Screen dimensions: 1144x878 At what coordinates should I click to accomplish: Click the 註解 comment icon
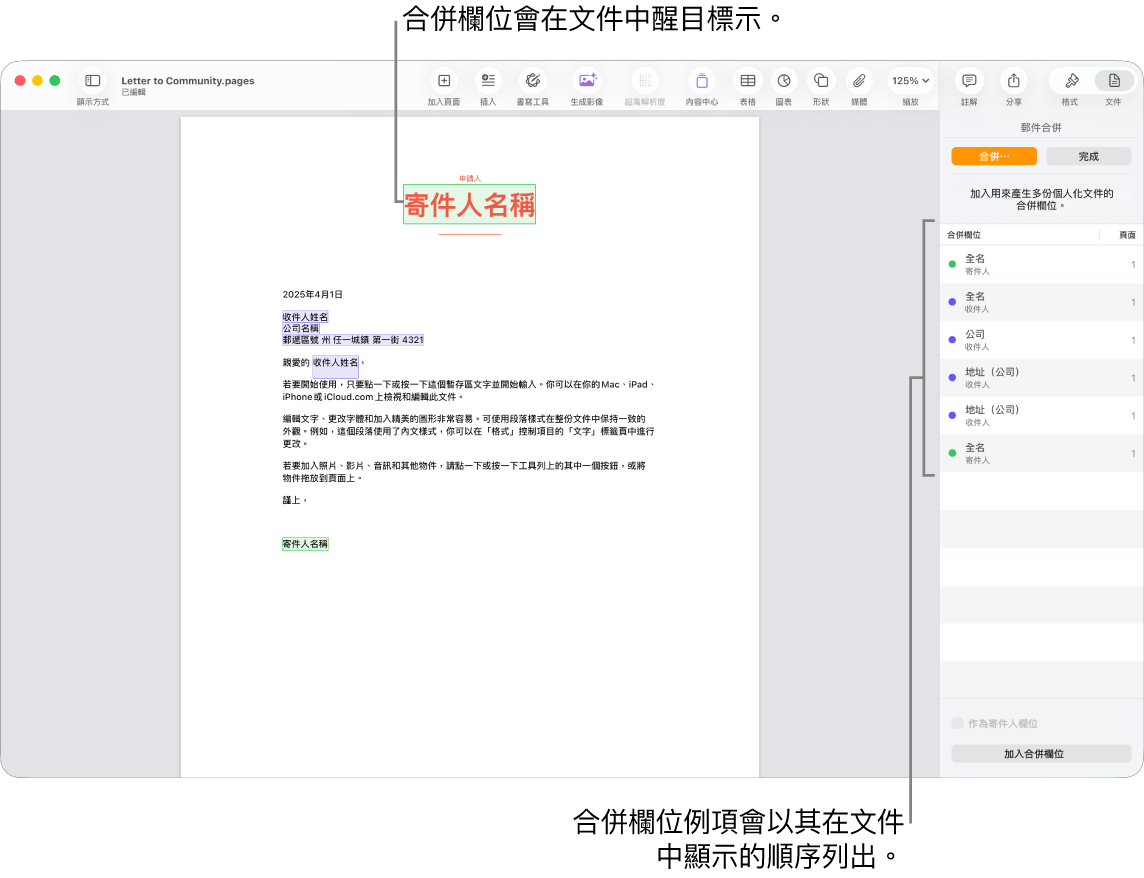coord(968,82)
